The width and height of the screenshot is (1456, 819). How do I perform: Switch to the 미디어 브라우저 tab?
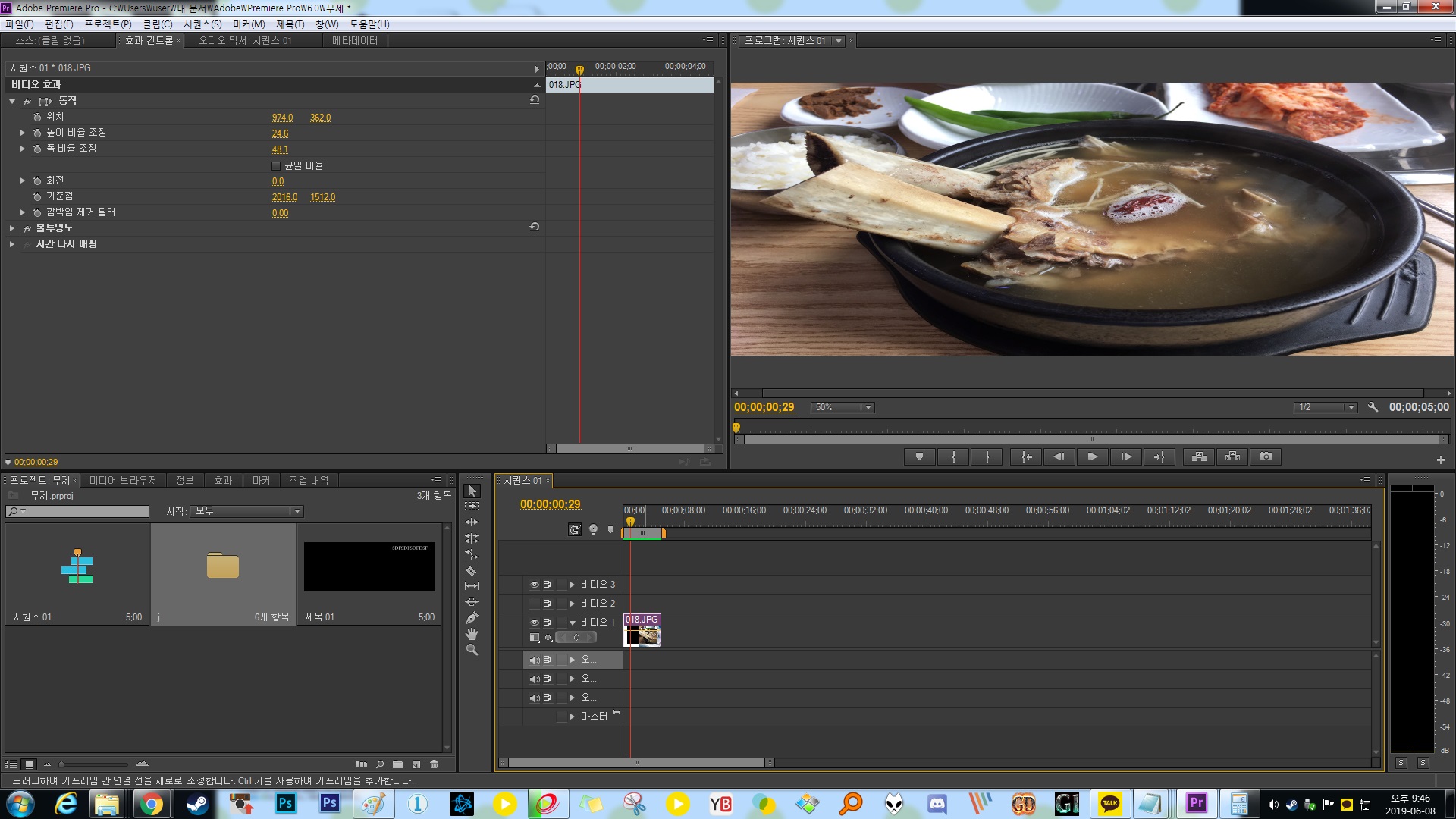[123, 480]
